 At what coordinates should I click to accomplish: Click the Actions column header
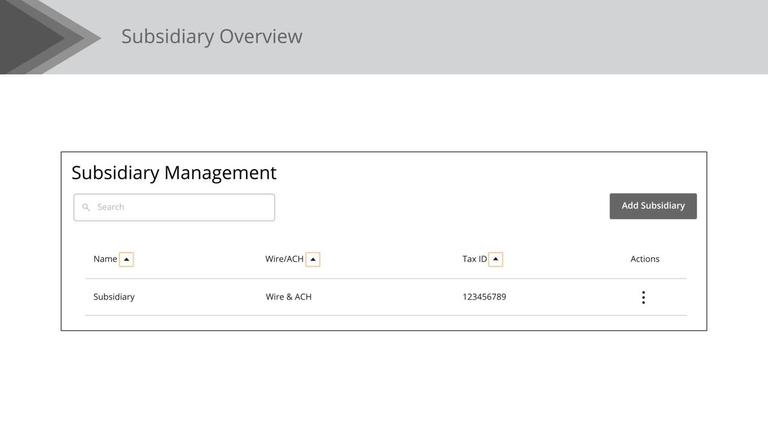tap(645, 259)
